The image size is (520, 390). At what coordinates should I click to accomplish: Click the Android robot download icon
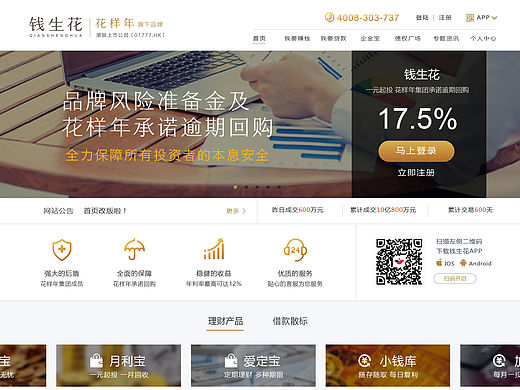(x=463, y=263)
